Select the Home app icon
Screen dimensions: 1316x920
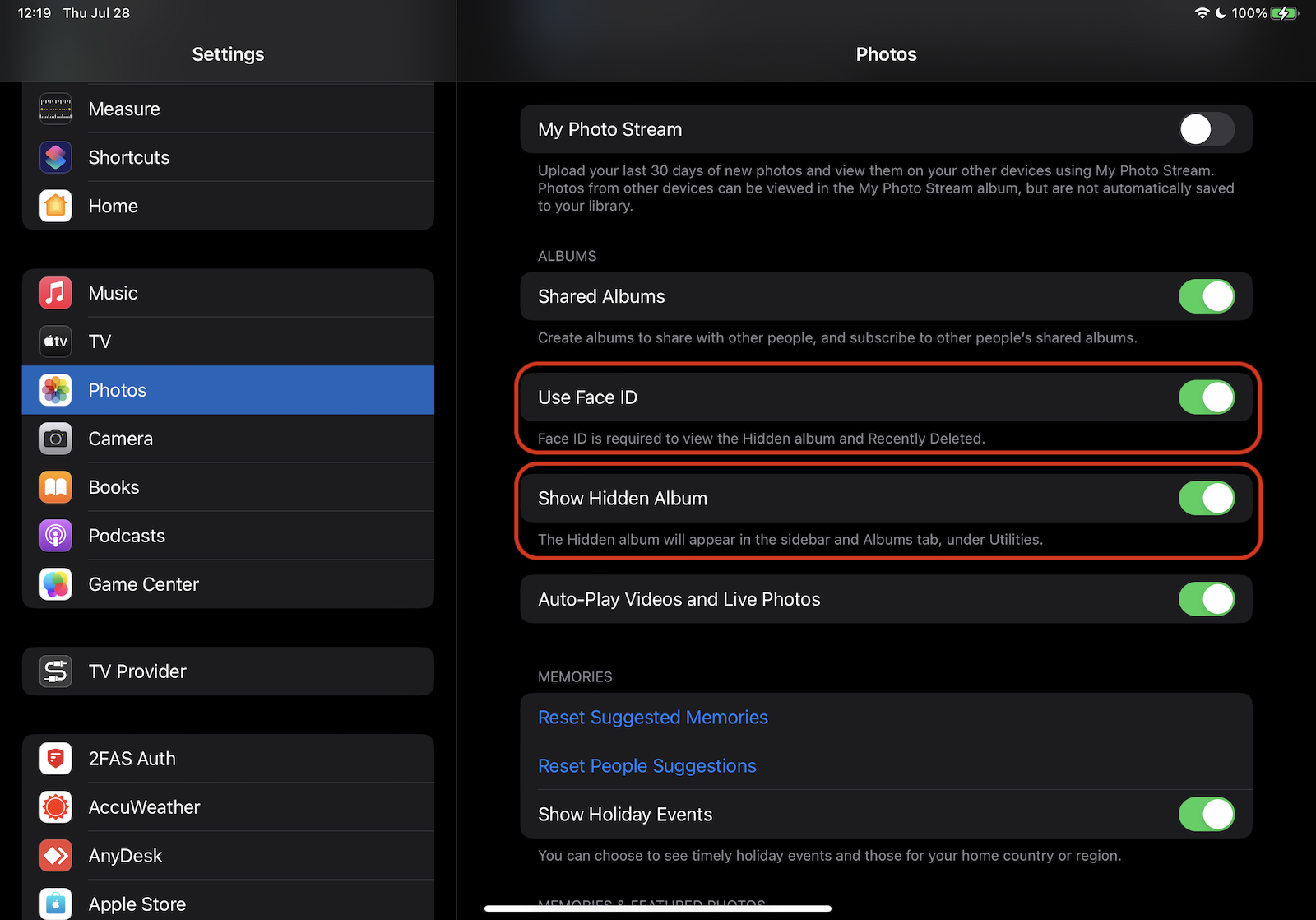coord(56,206)
